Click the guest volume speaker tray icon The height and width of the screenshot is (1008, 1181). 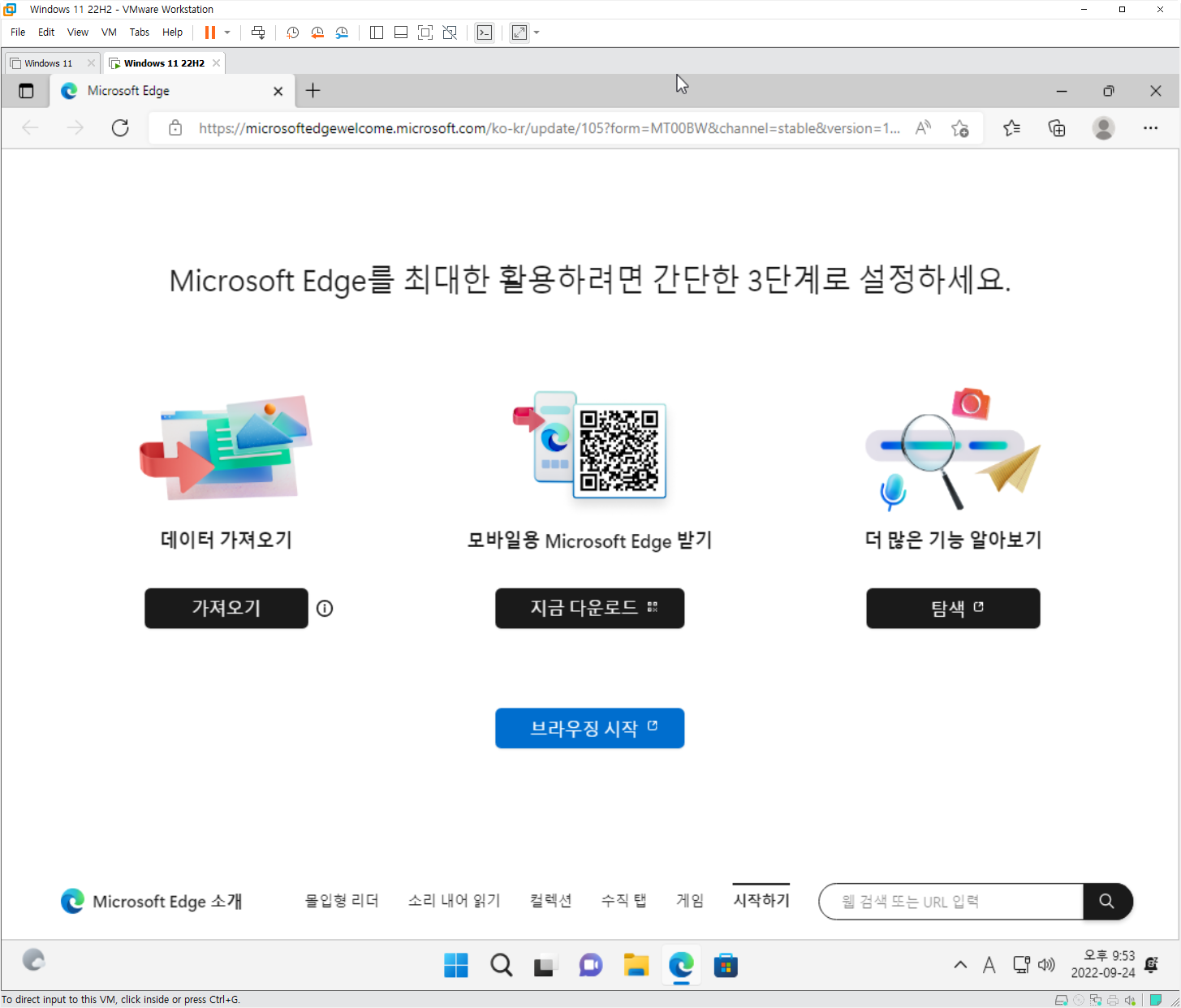[1047, 965]
